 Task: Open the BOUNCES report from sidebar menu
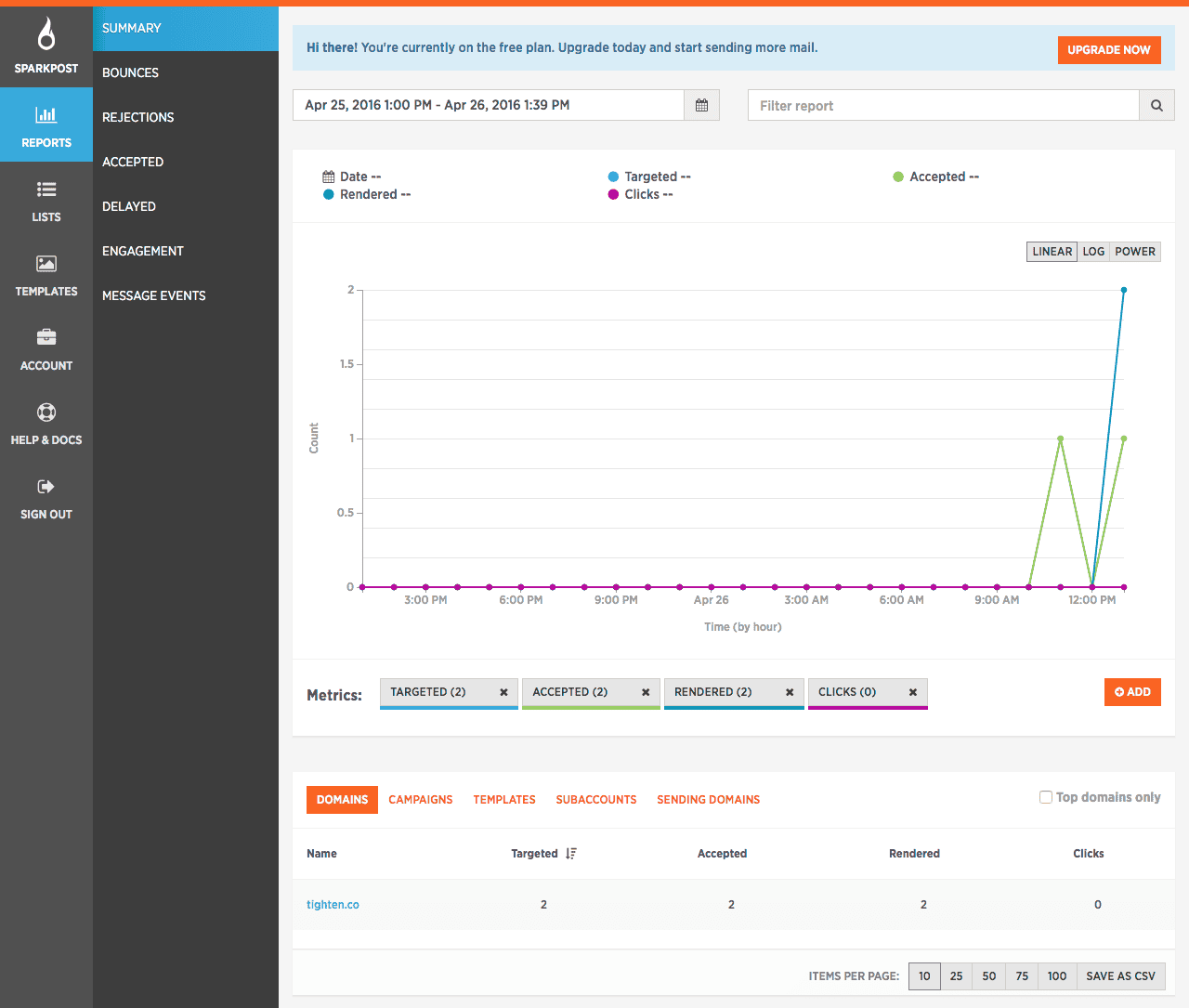130,72
